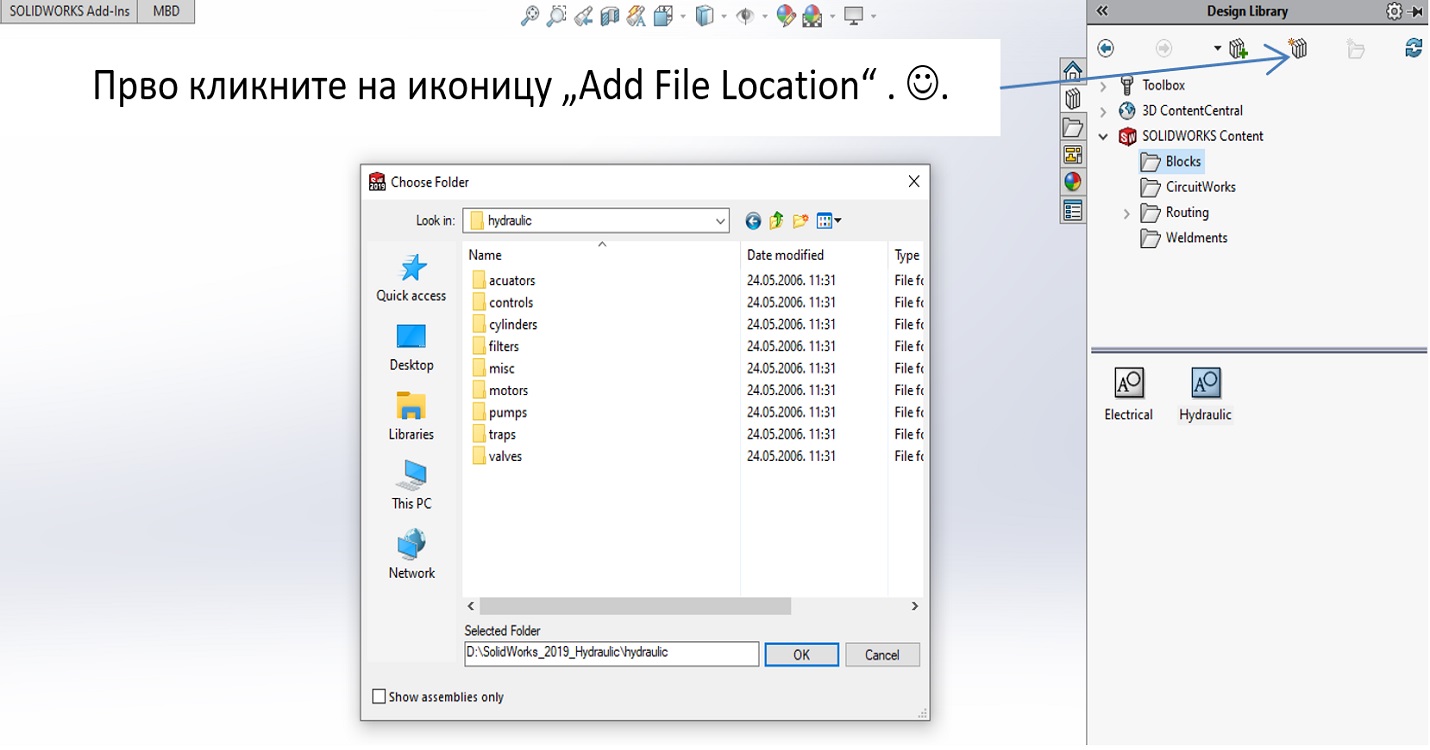The image size is (1430, 750).
Task: Refresh the Design Library
Action: coord(1413,48)
